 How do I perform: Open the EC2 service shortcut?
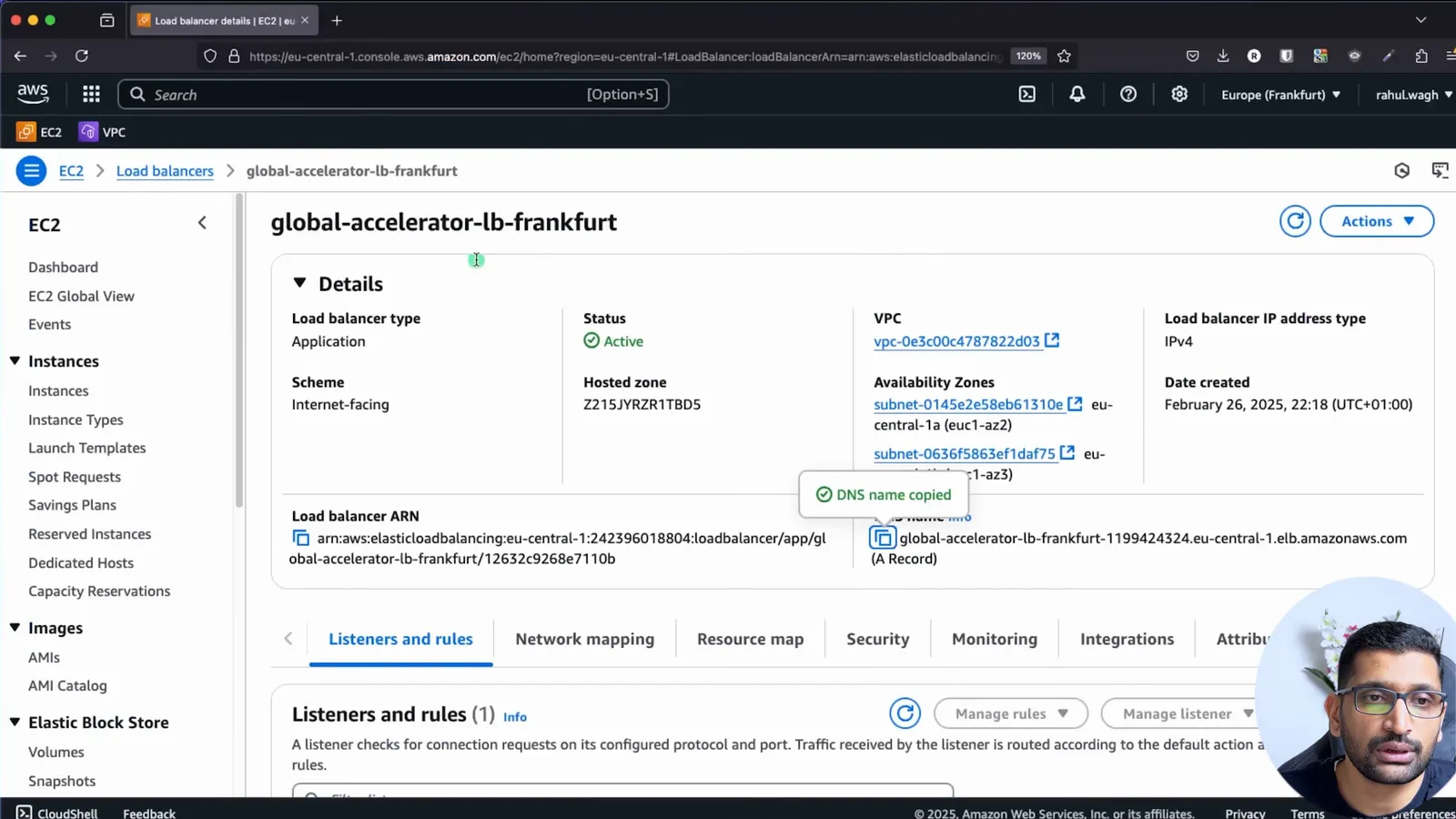[x=40, y=132]
